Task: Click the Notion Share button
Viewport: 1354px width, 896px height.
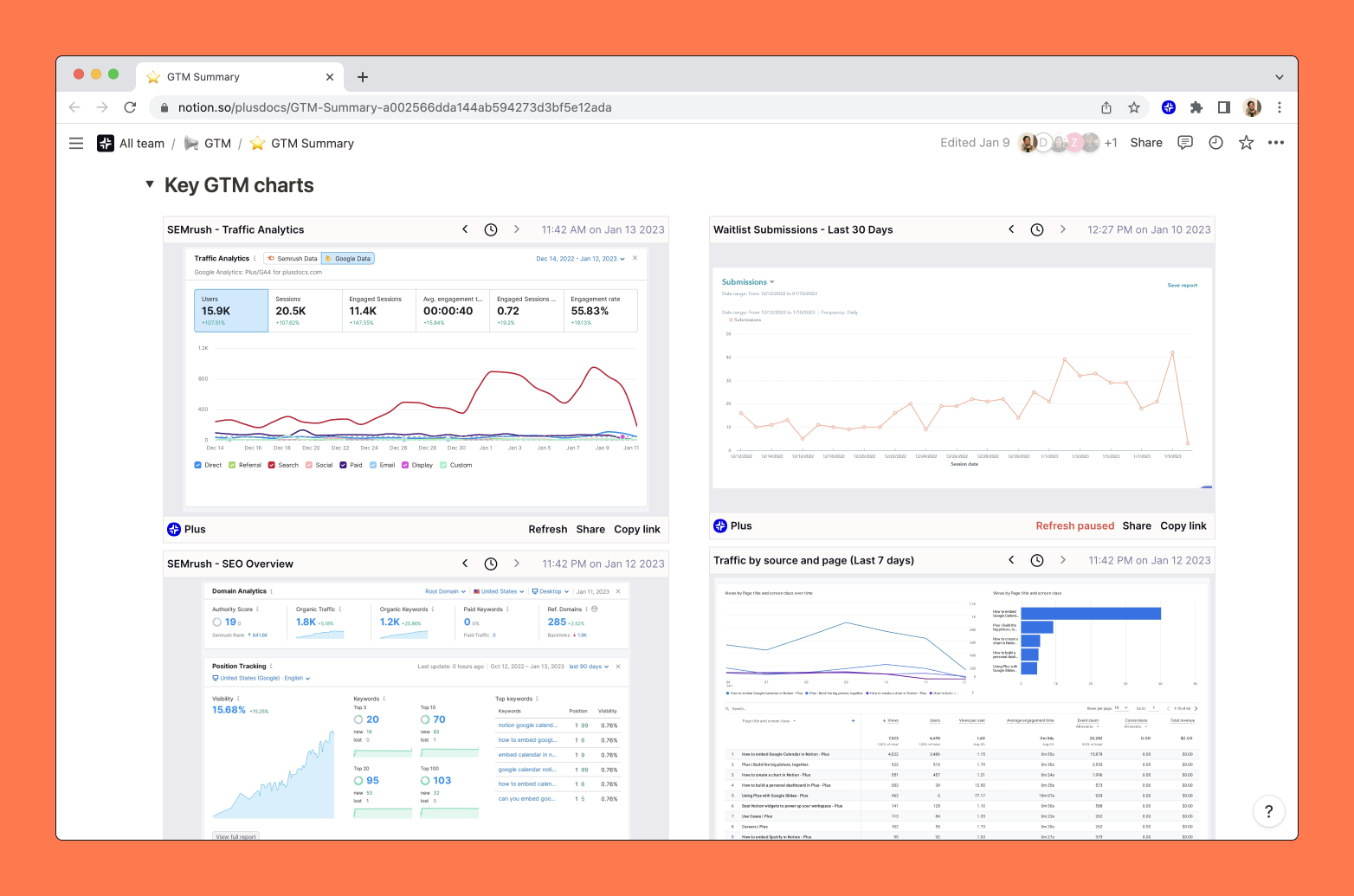Action: [1146, 143]
